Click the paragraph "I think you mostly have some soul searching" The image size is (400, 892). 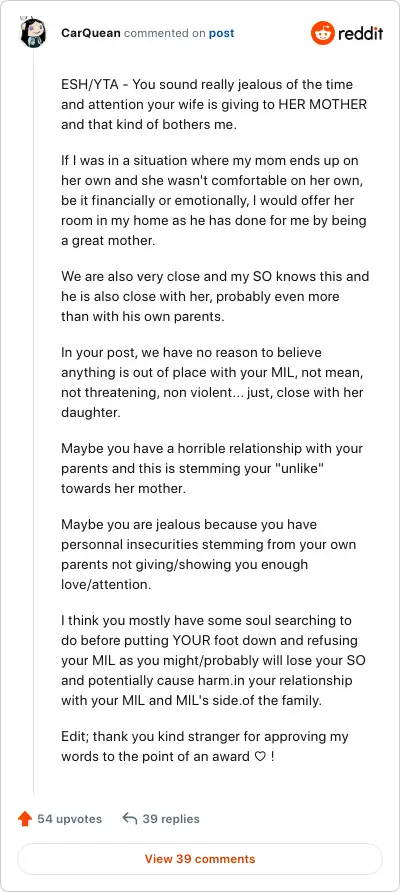(x=215, y=660)
